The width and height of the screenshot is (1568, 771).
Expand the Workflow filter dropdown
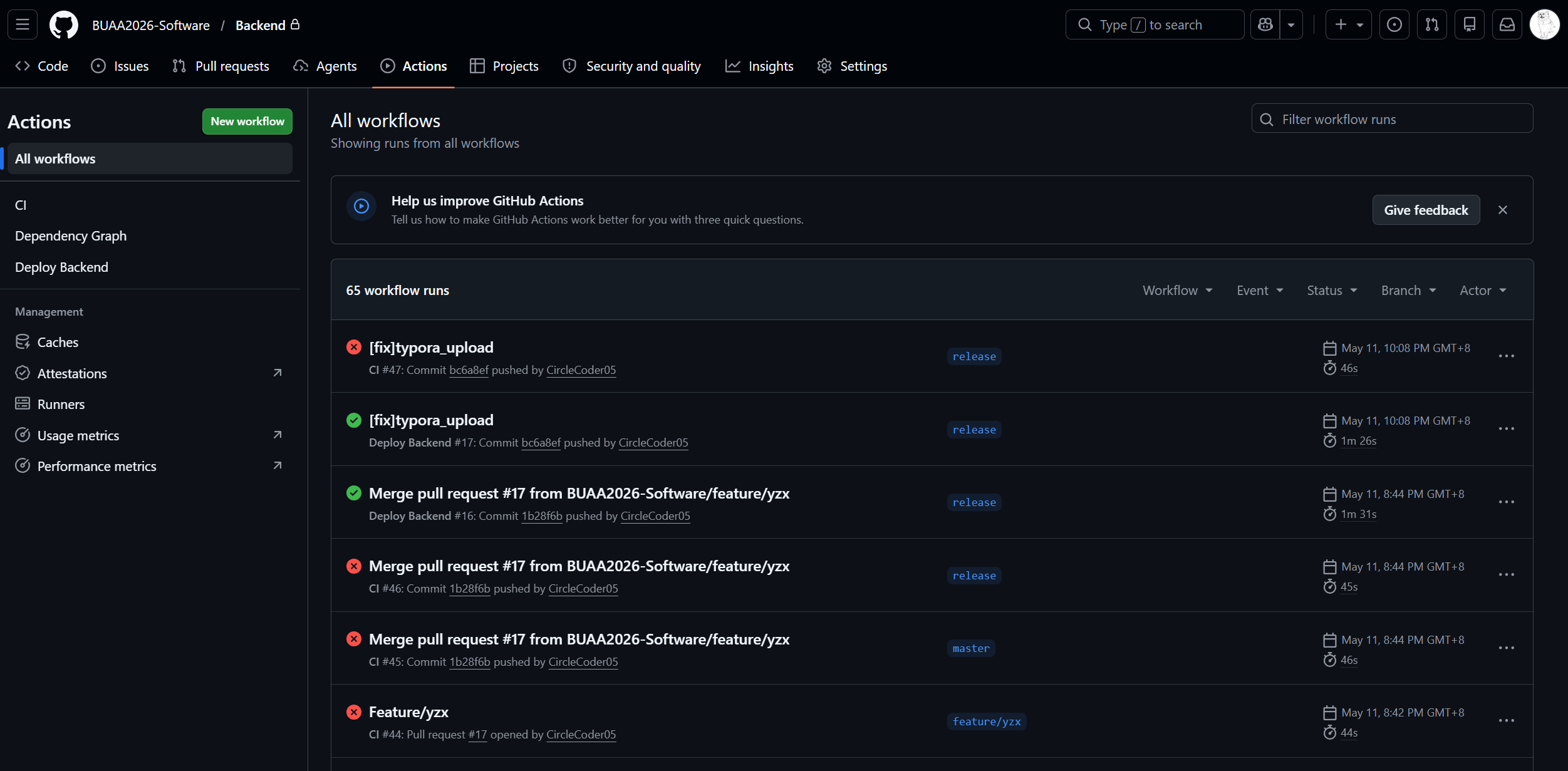[1178, 290]
